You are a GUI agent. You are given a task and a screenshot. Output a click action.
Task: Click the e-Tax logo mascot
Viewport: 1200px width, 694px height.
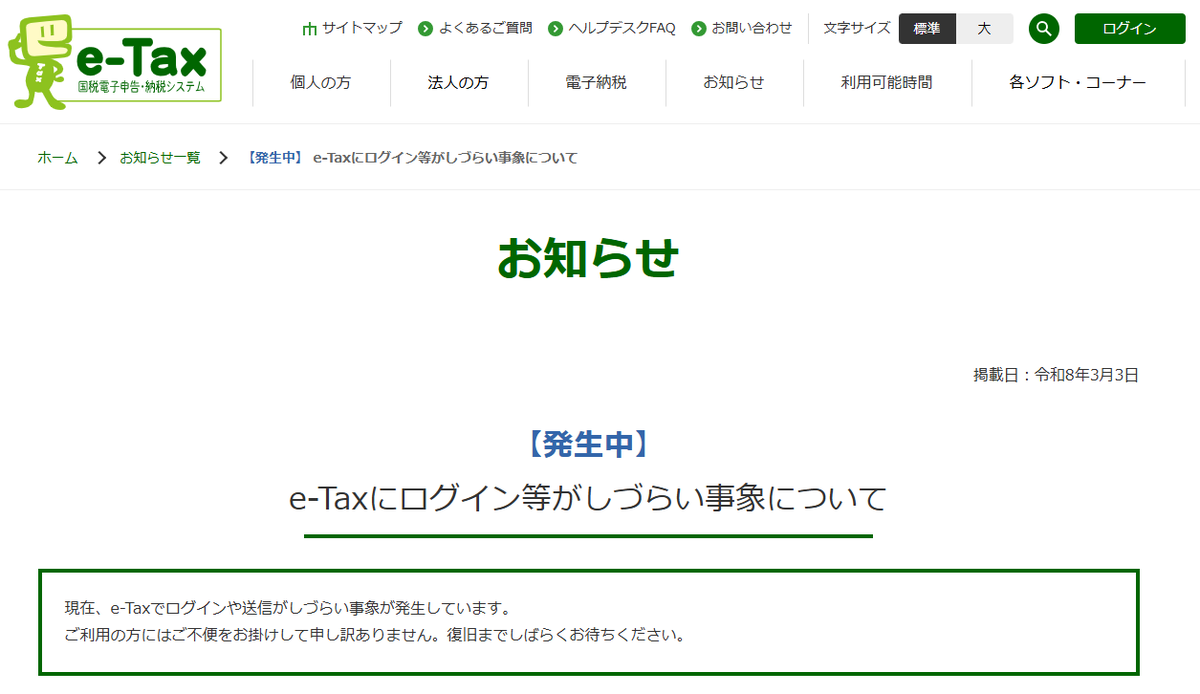(40, 62)
